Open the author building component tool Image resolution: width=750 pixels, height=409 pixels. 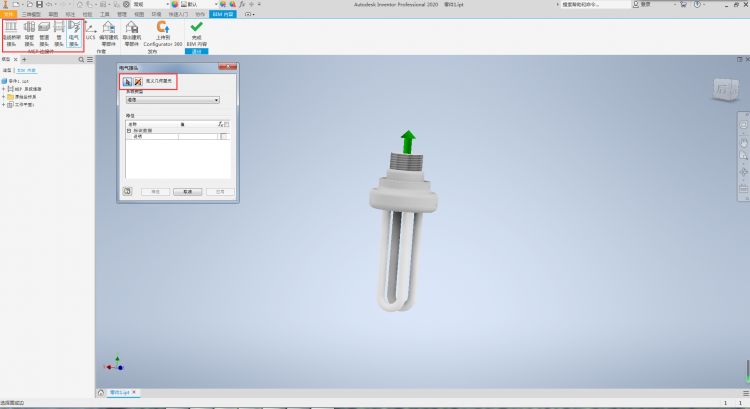tap(109, 33)
